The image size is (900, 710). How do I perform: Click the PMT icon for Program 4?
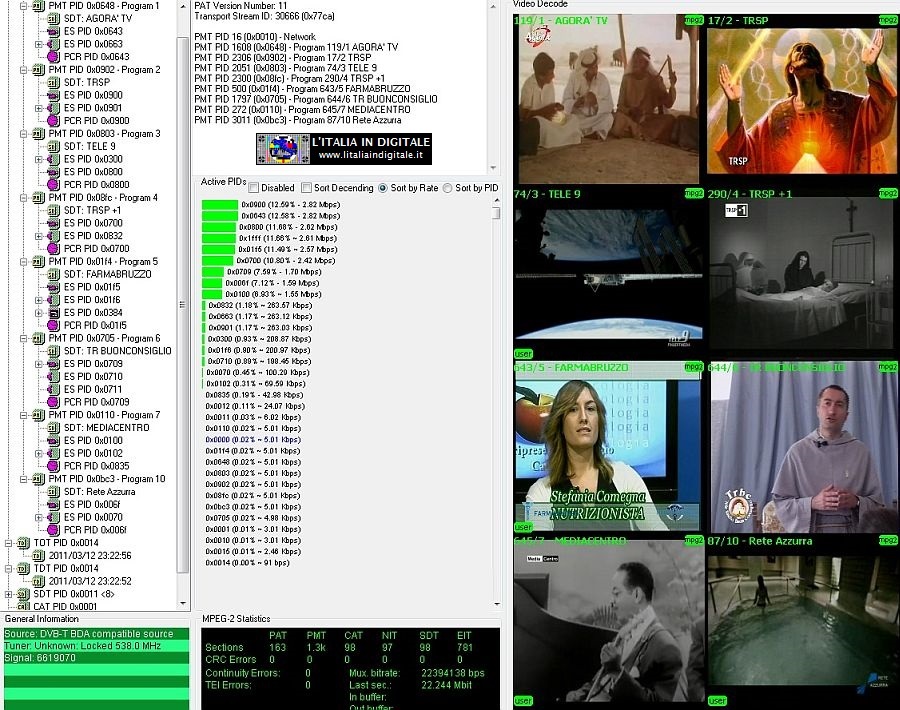tap(38, 197)
